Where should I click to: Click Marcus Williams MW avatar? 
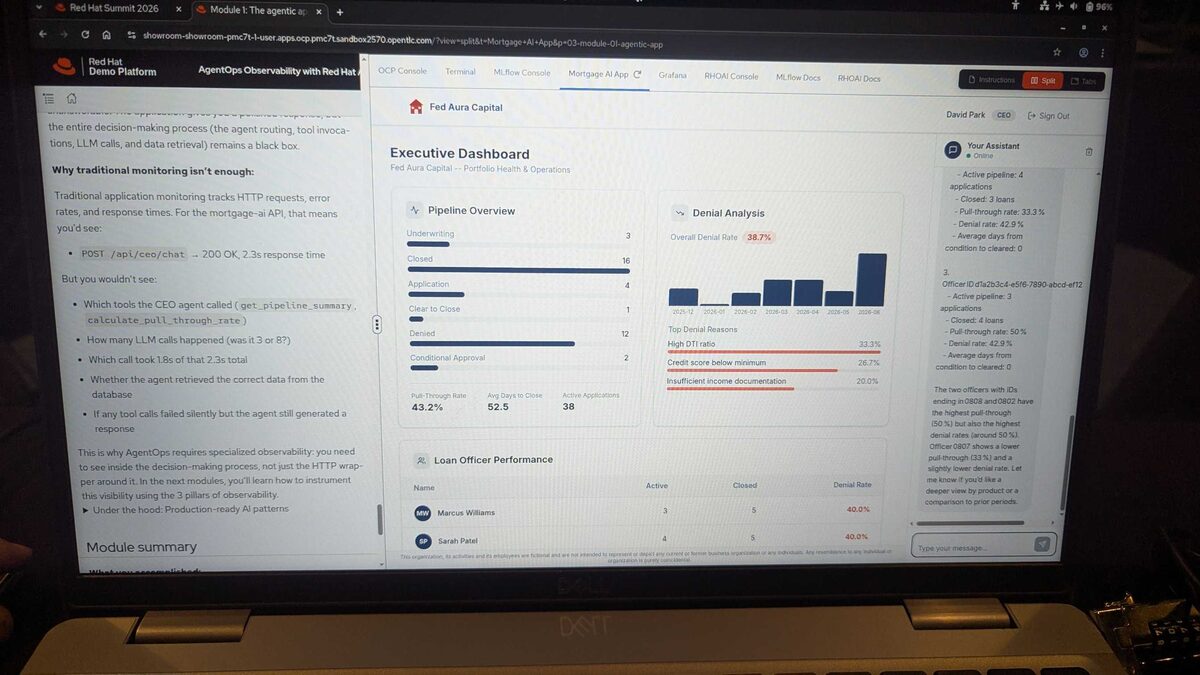pyautogui.click(x=422, y=513)
